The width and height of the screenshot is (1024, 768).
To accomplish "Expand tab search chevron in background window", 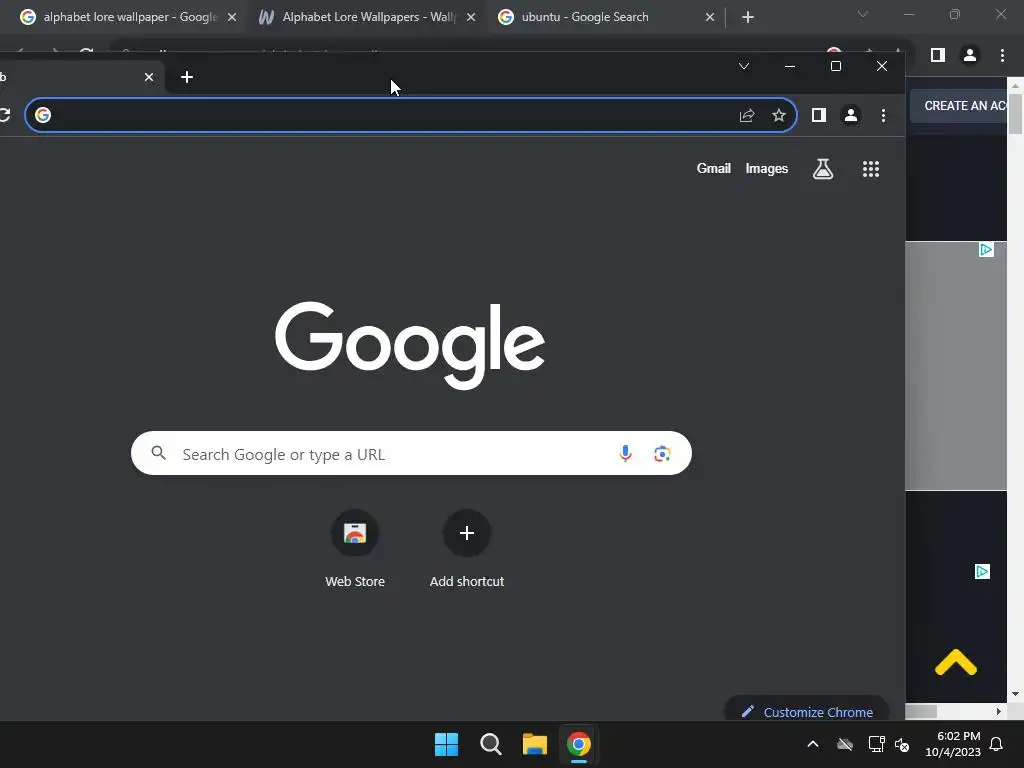I will pyautogui.click(x=863, y=14).
